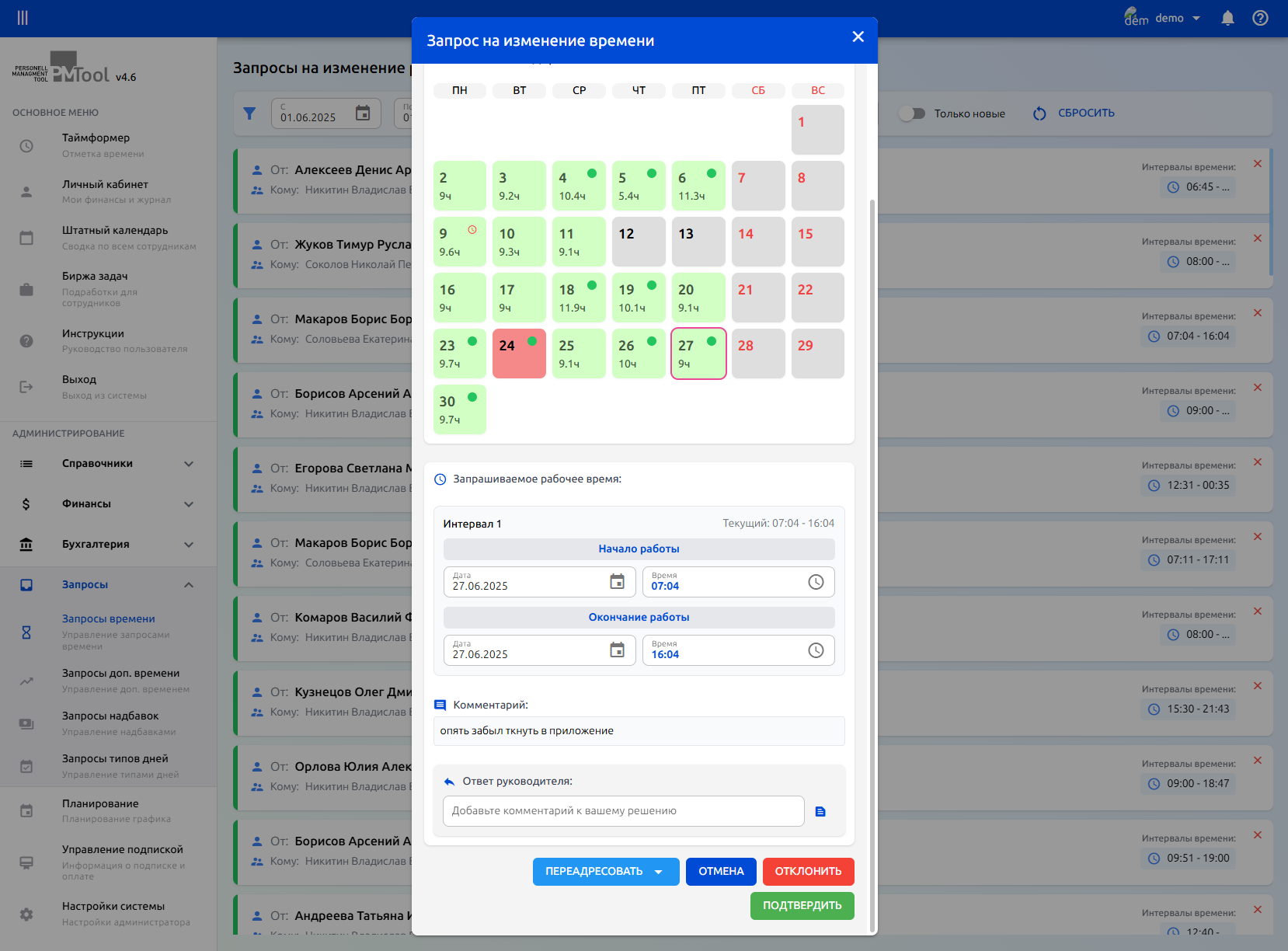This screenshot has width=1288, height=951.
Task: Open the help question mark icon
Action: [1260, 18]
